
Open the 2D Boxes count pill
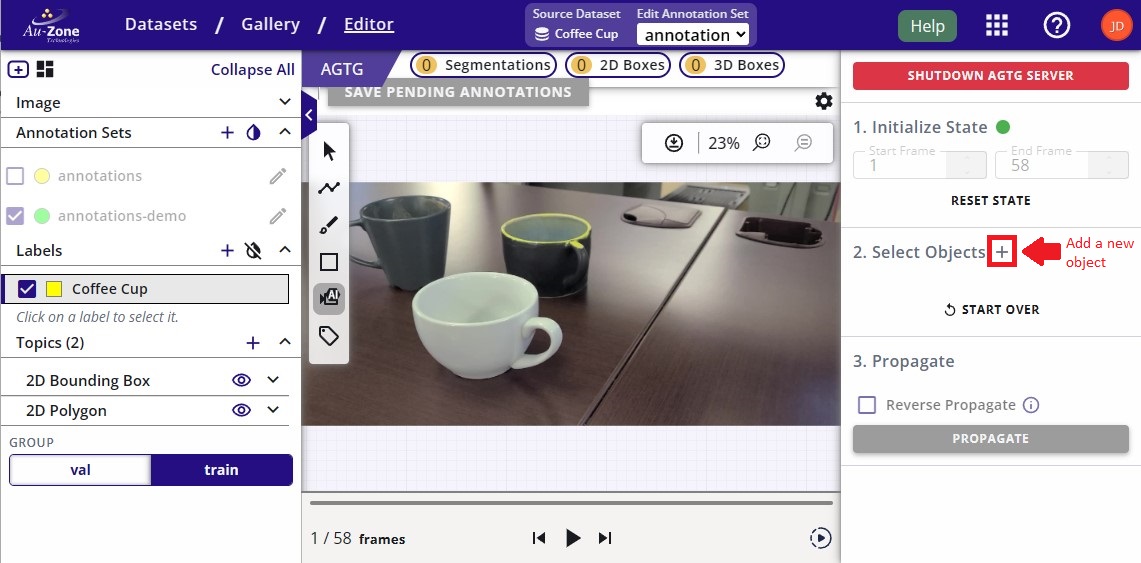(x=618, y=65)
